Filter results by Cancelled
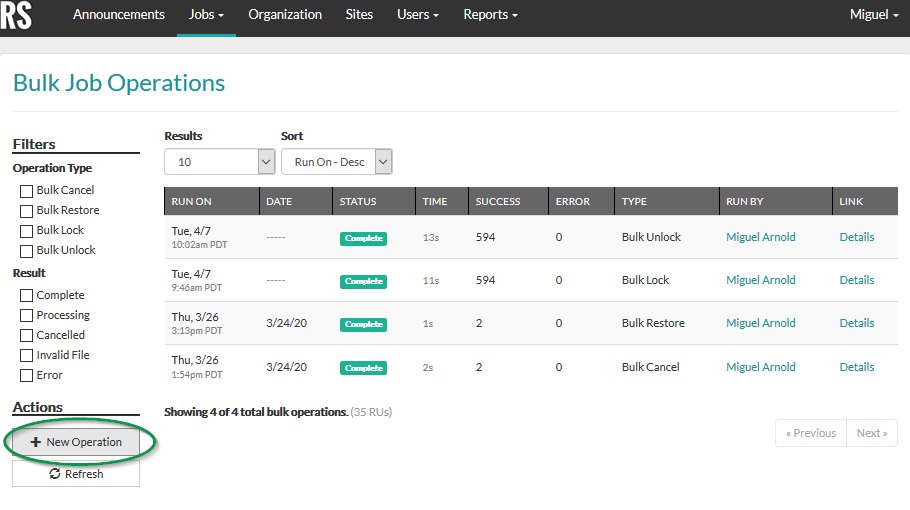This screenshot has height=510, width=910. click(26, 335)
